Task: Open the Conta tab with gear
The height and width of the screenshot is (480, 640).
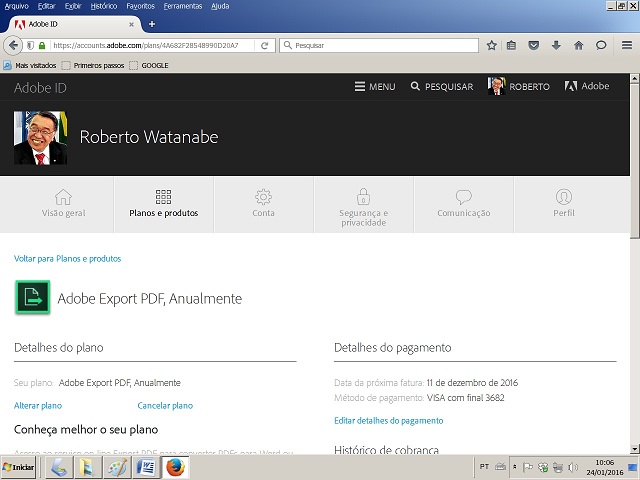Action: [263, 204]
